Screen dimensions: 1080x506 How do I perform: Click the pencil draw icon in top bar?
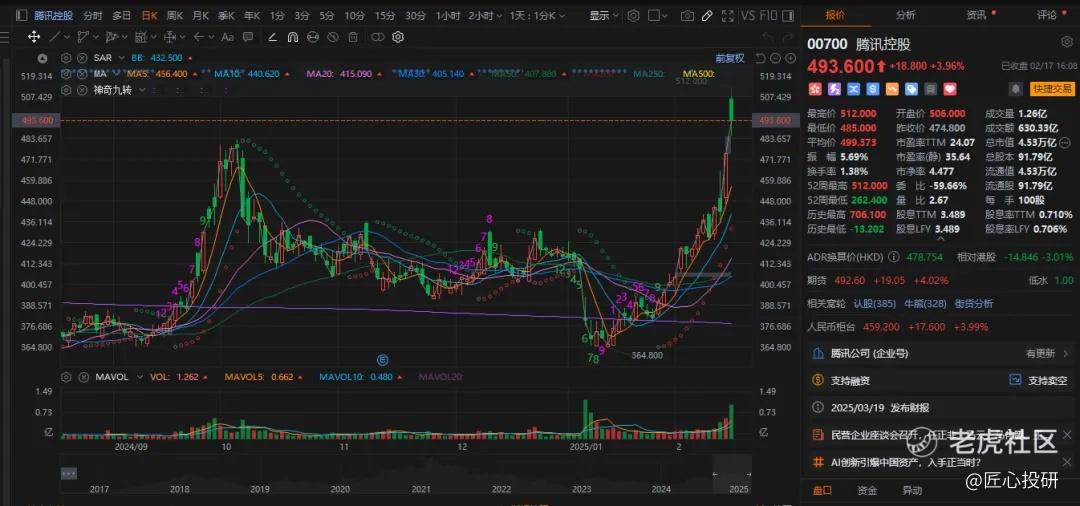point(707,15)
